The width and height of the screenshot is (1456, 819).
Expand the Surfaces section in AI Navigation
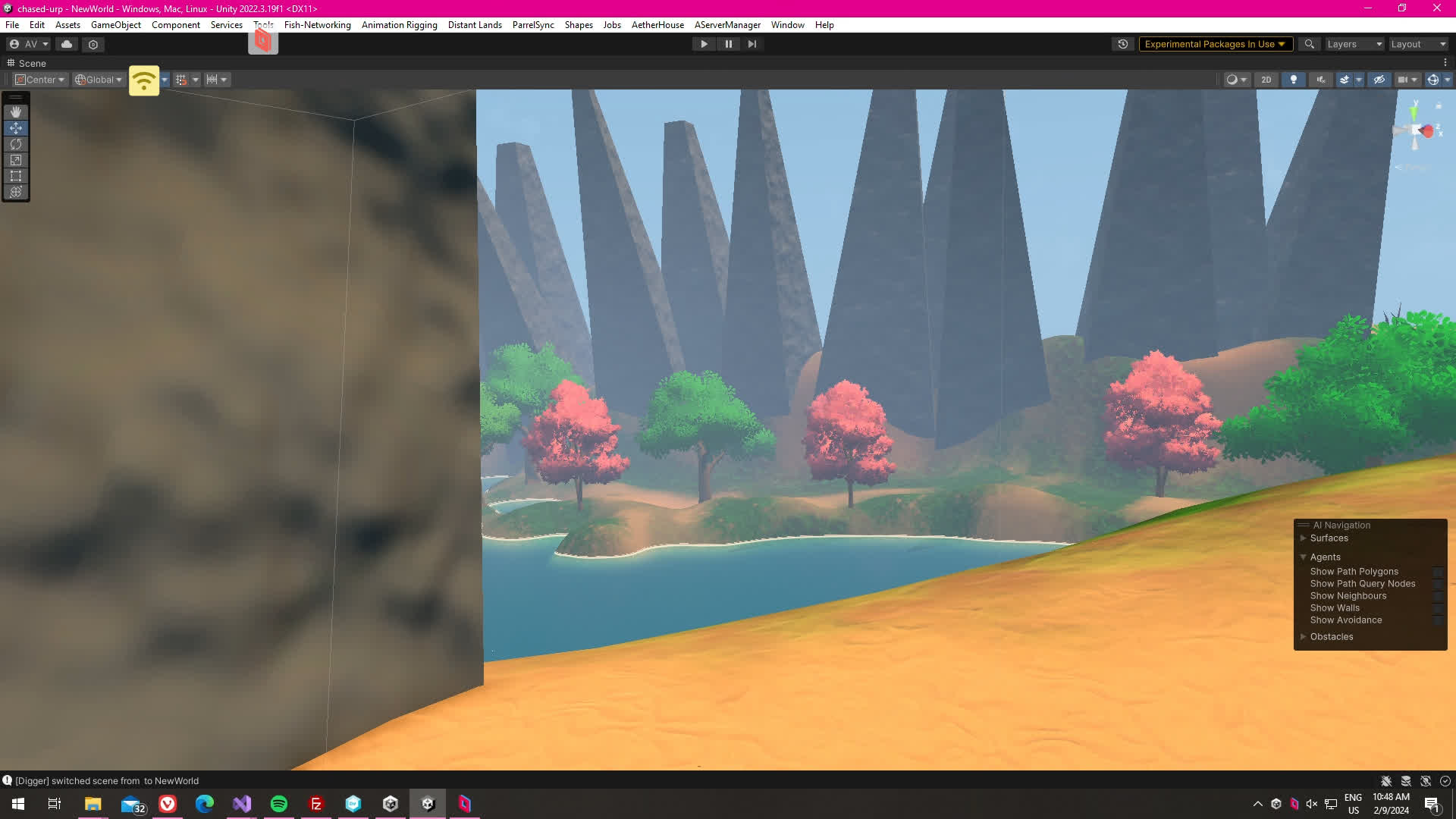coord(1304,538)
